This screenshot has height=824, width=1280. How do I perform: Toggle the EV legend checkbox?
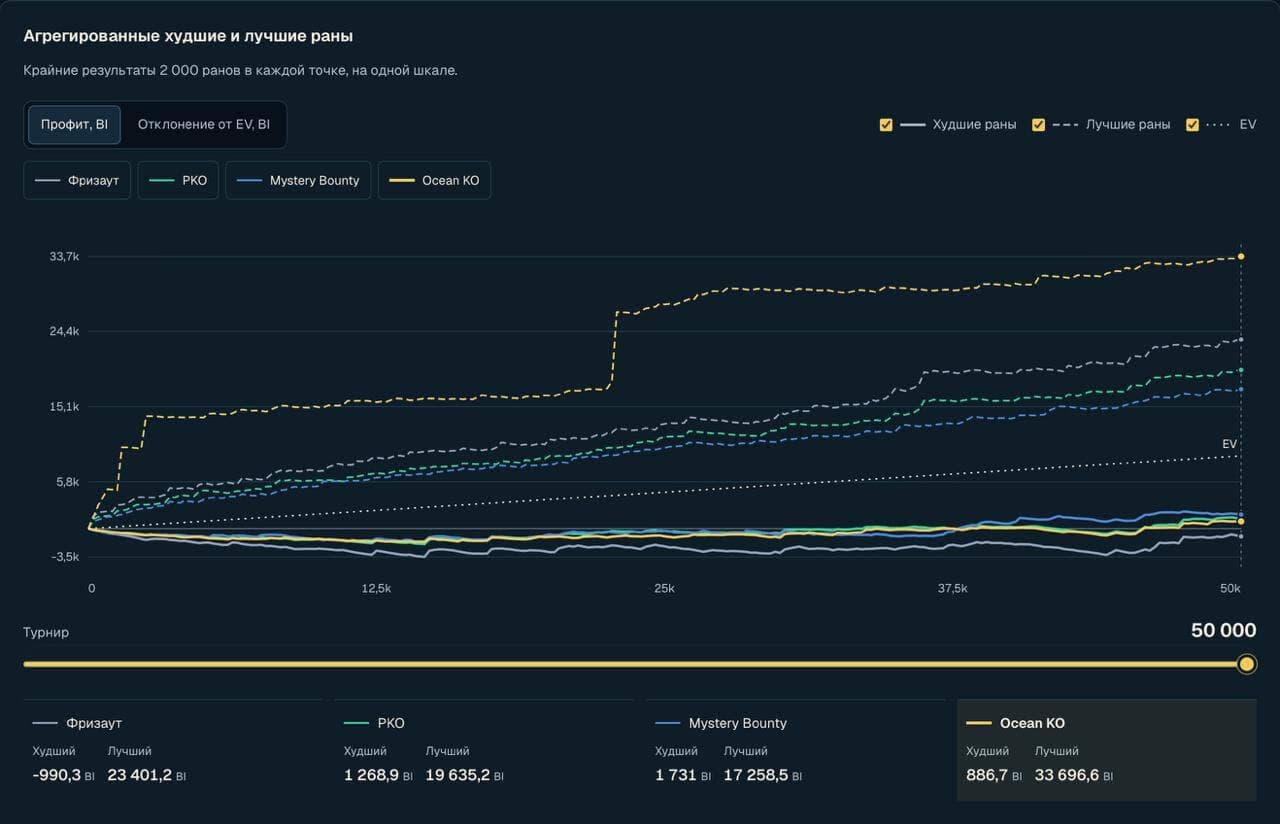pyautogui.click(x=1192, y=125)
